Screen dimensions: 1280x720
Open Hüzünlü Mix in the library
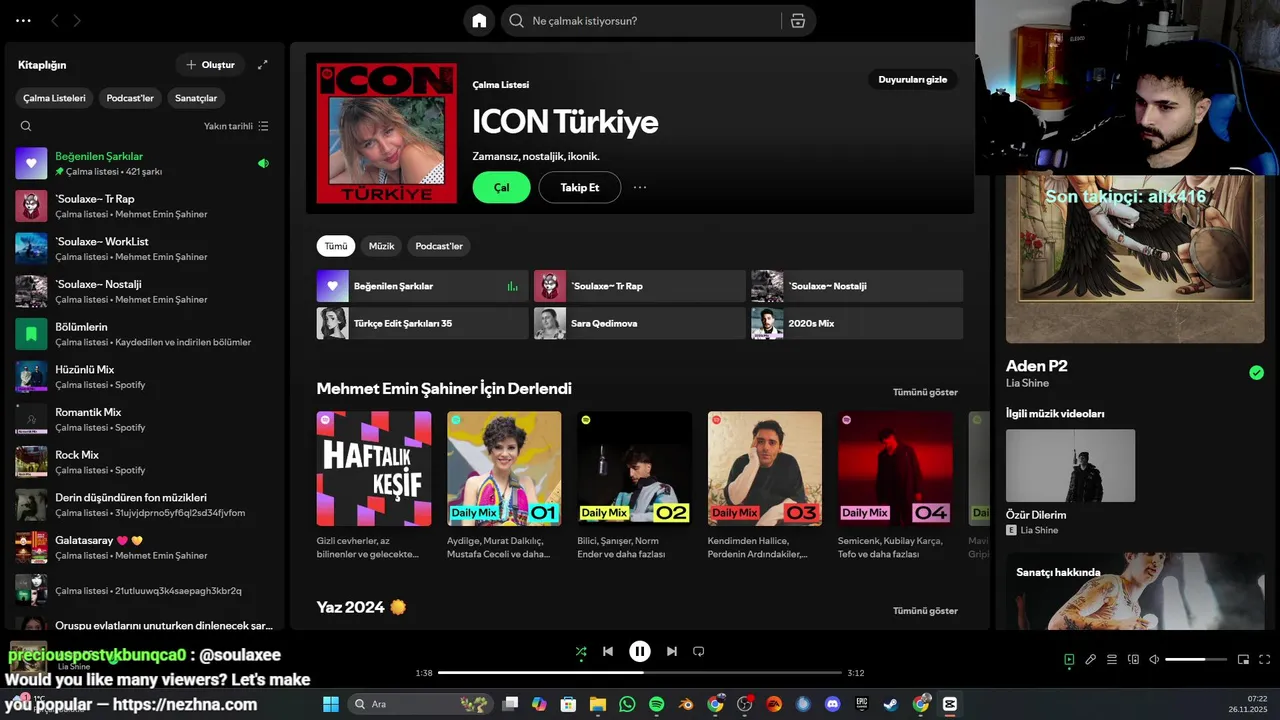click(145, 376)
